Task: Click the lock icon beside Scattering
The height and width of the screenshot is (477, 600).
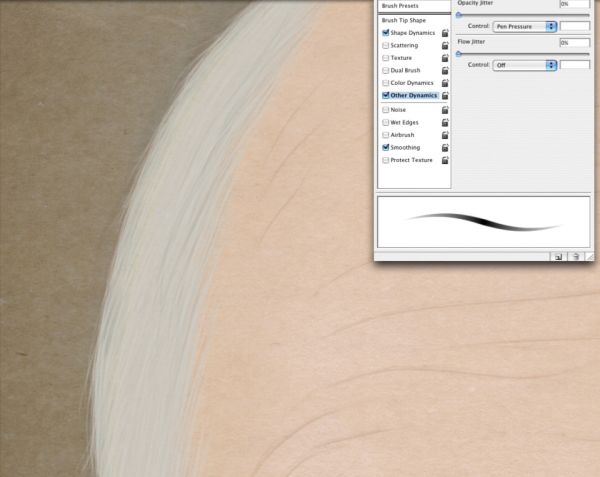Action: click(x=445, y=46)
